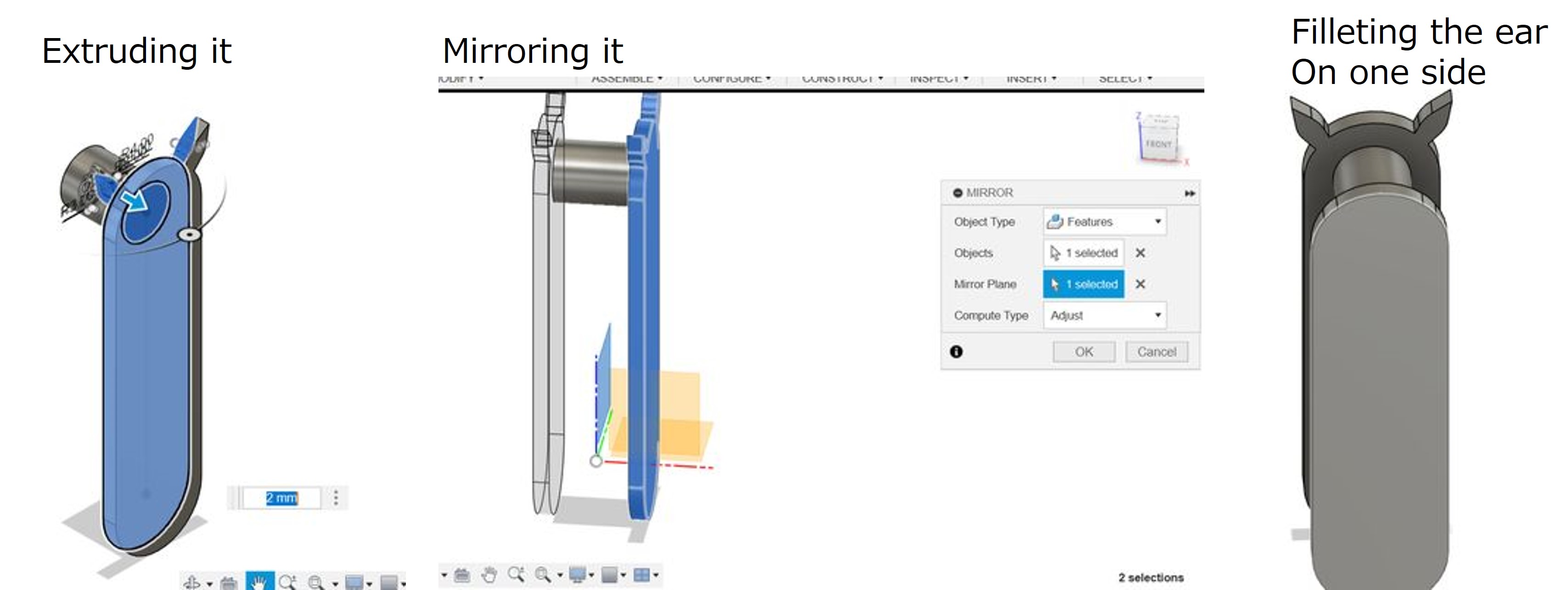Image resolution: width=1568 pixels, height=590 pixels.
Task: Click Look At icon in the mirror screenshot
Action: [x=462, y=574]
